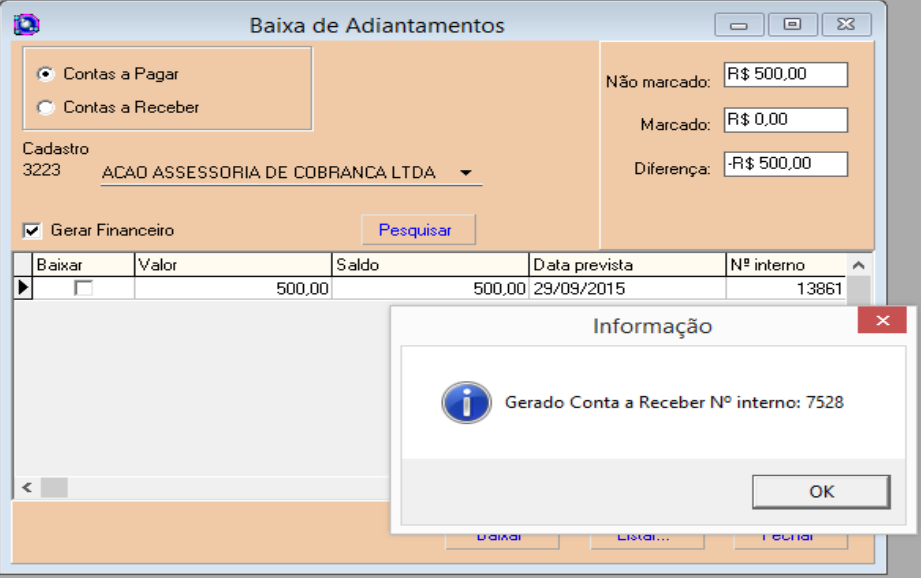This screenshot has width=921, height=578.
Task: Click the Valor column header
Action: click(230, 264)
